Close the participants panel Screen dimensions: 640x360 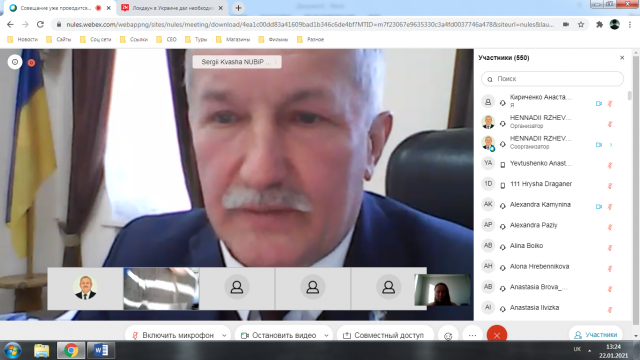pos(622,58)
